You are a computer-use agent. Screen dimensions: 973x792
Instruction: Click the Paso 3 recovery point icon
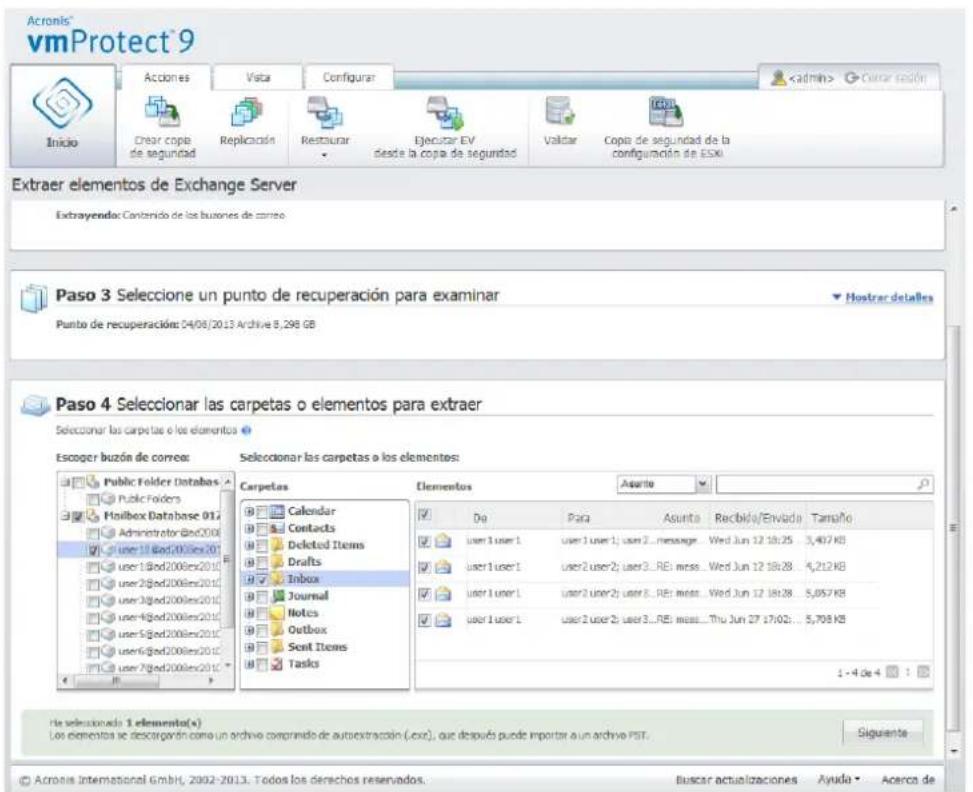tap(34, 297)
